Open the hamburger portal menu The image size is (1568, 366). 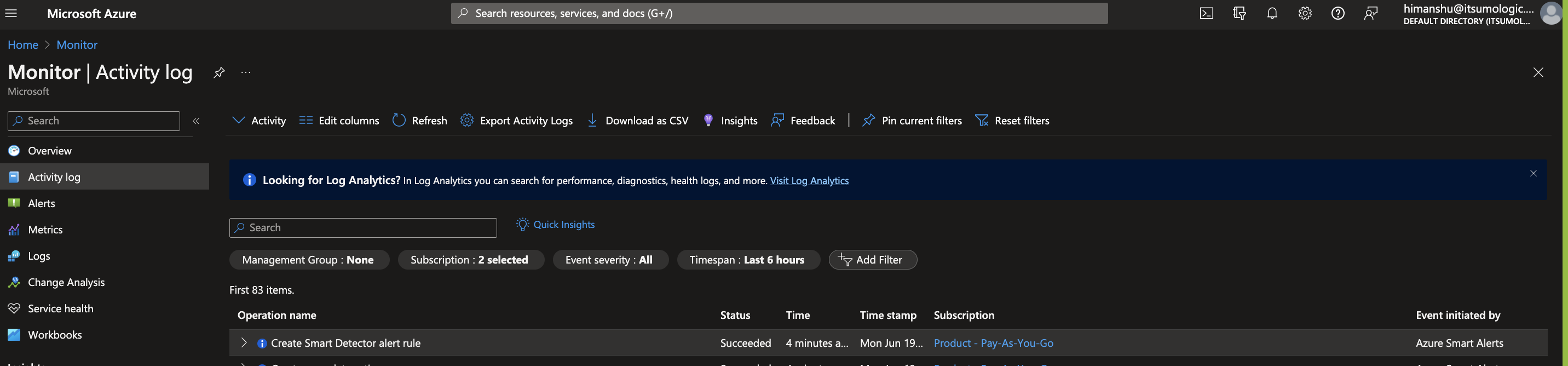pos(11,13)
